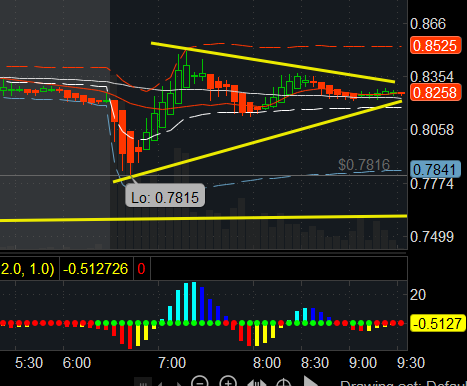
Task: Click the 7:00 time axis label
Action: [x=172, y=363]
